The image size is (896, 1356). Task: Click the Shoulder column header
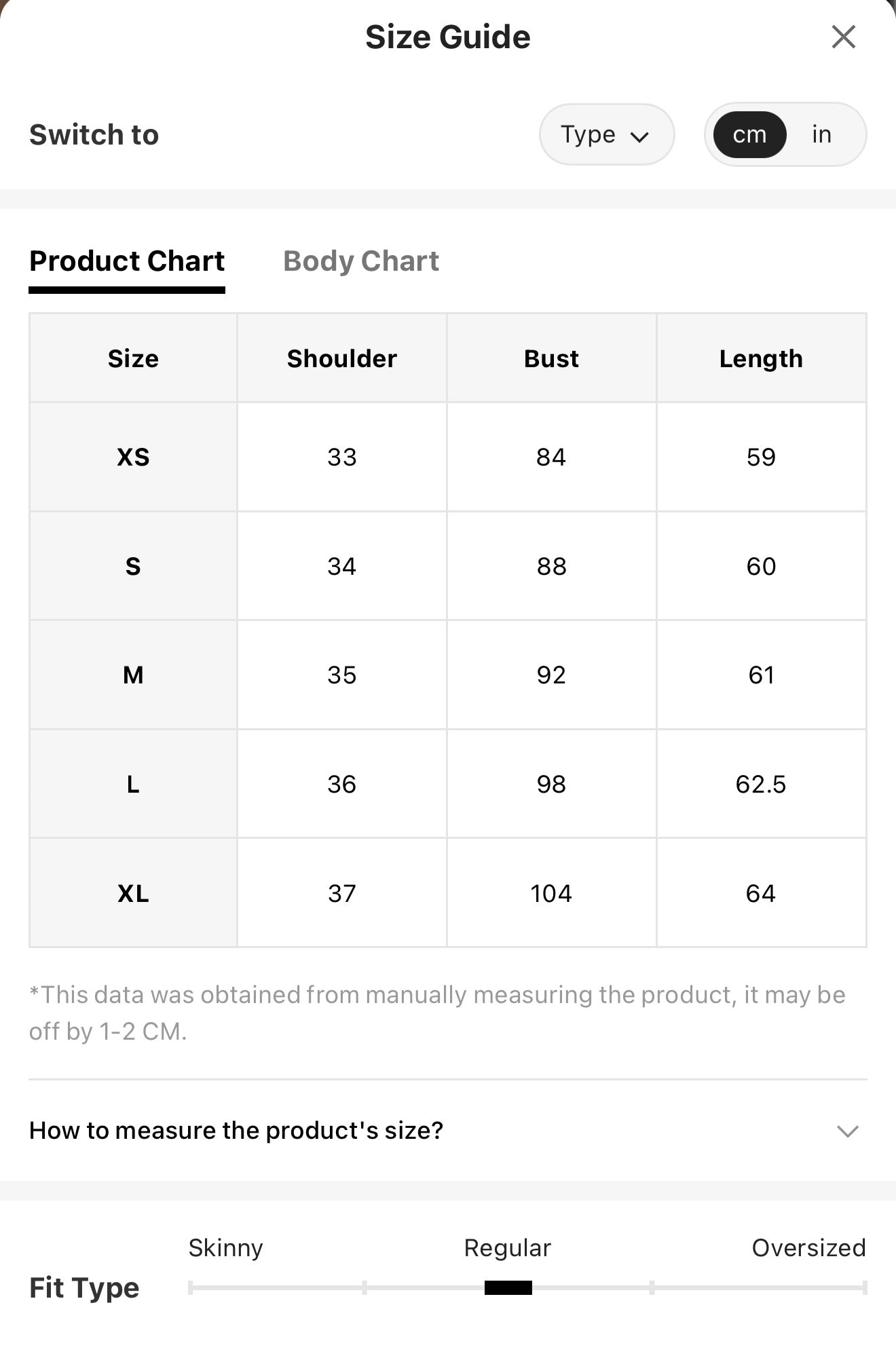point(341,358)
